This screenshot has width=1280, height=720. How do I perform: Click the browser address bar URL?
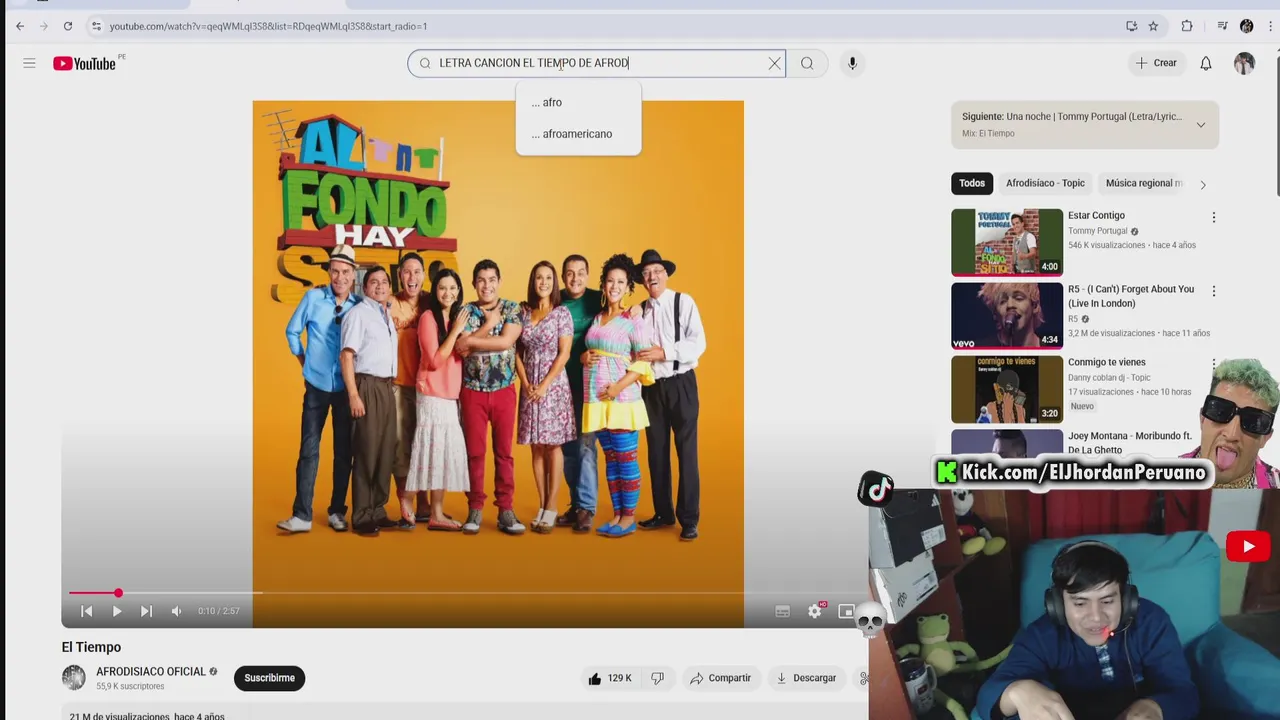click(268, 26)
